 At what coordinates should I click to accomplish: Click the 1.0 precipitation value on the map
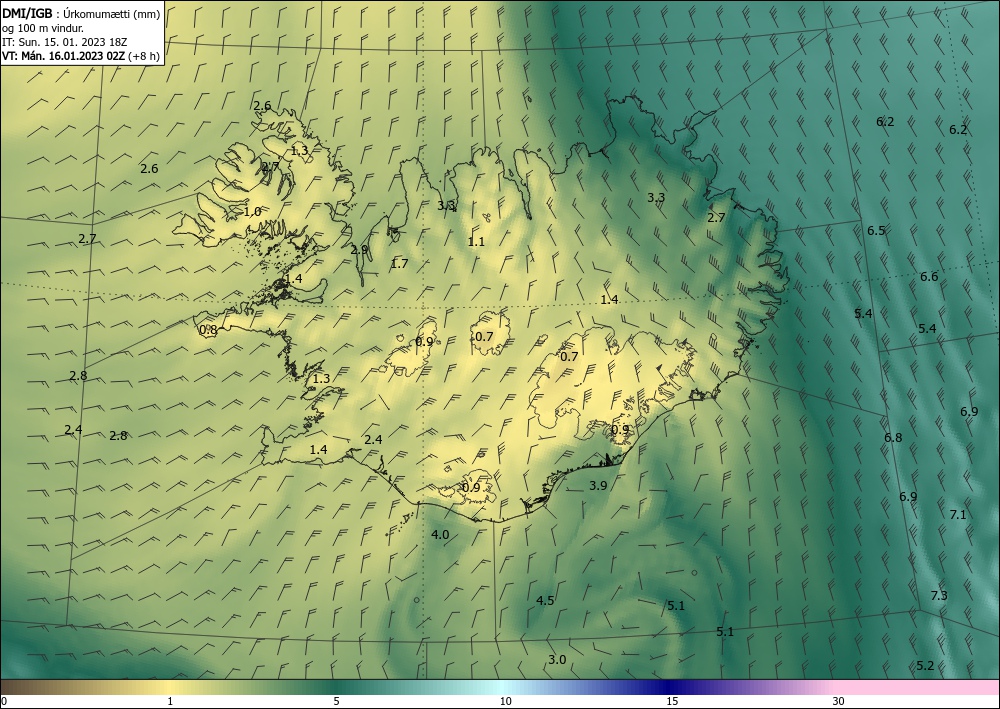[253, 212]
